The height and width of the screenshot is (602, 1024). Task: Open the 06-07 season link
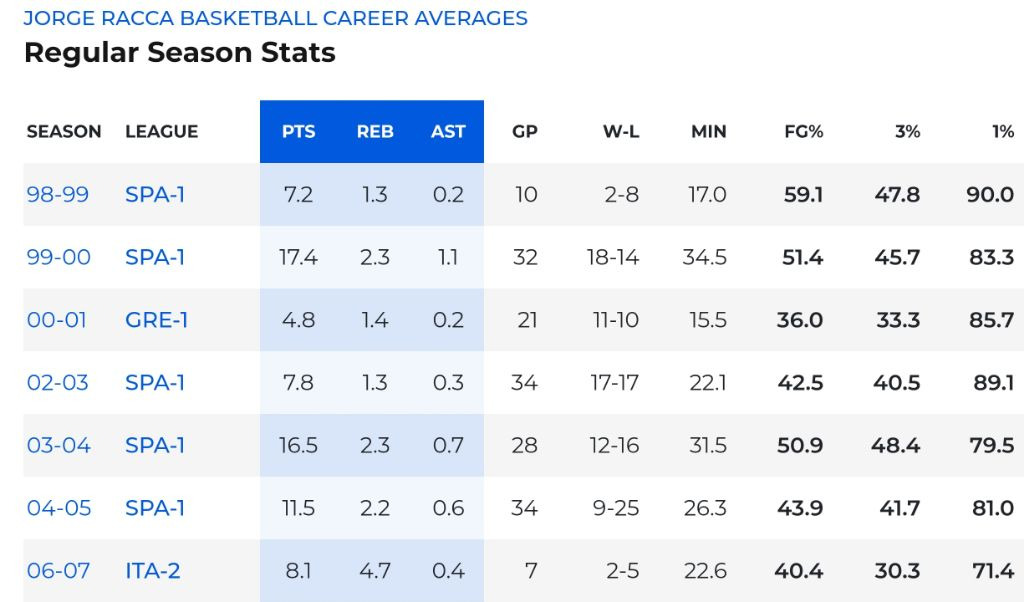(58, 571)
